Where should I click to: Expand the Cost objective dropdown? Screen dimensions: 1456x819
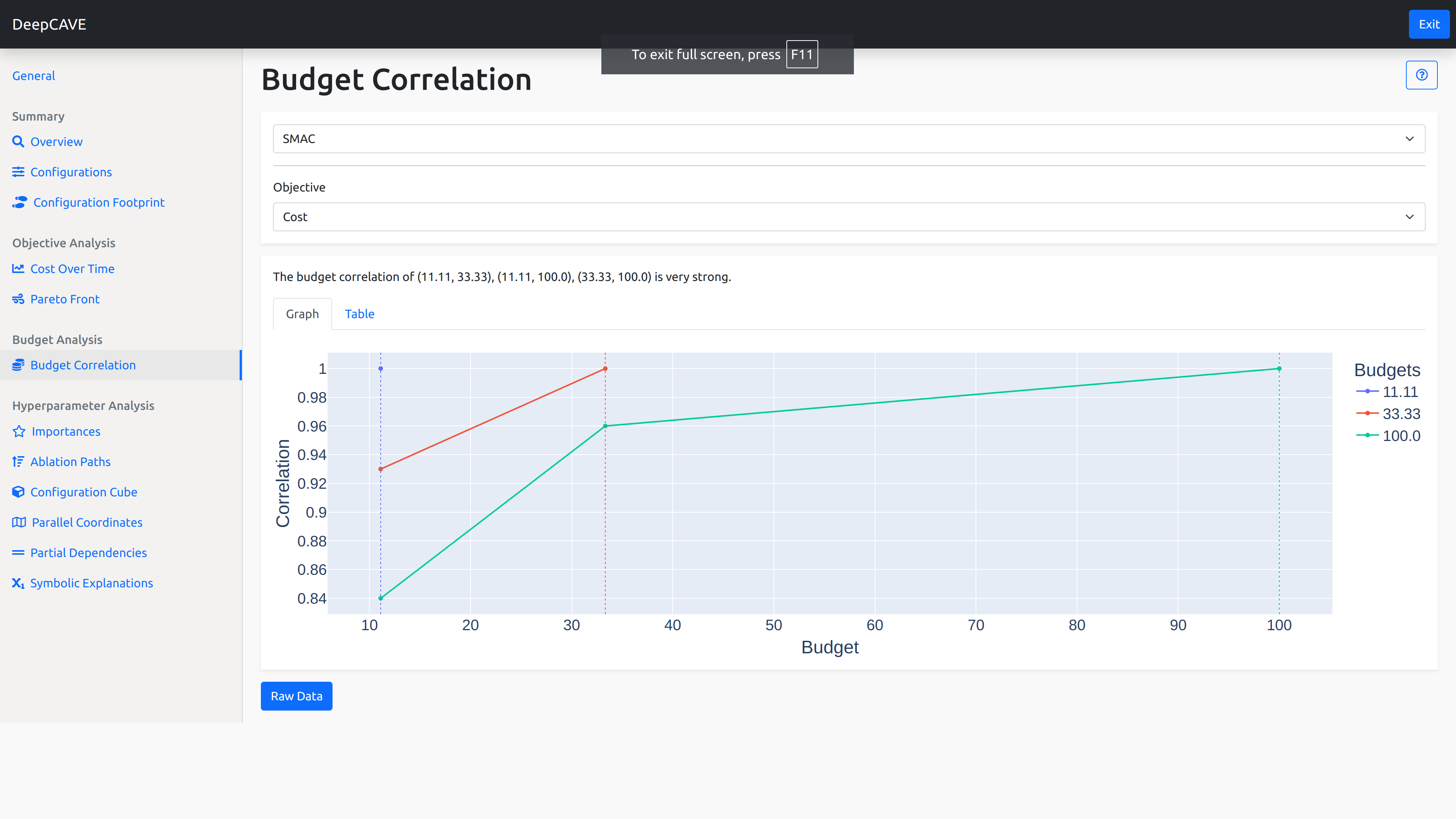tap(849, 217)
